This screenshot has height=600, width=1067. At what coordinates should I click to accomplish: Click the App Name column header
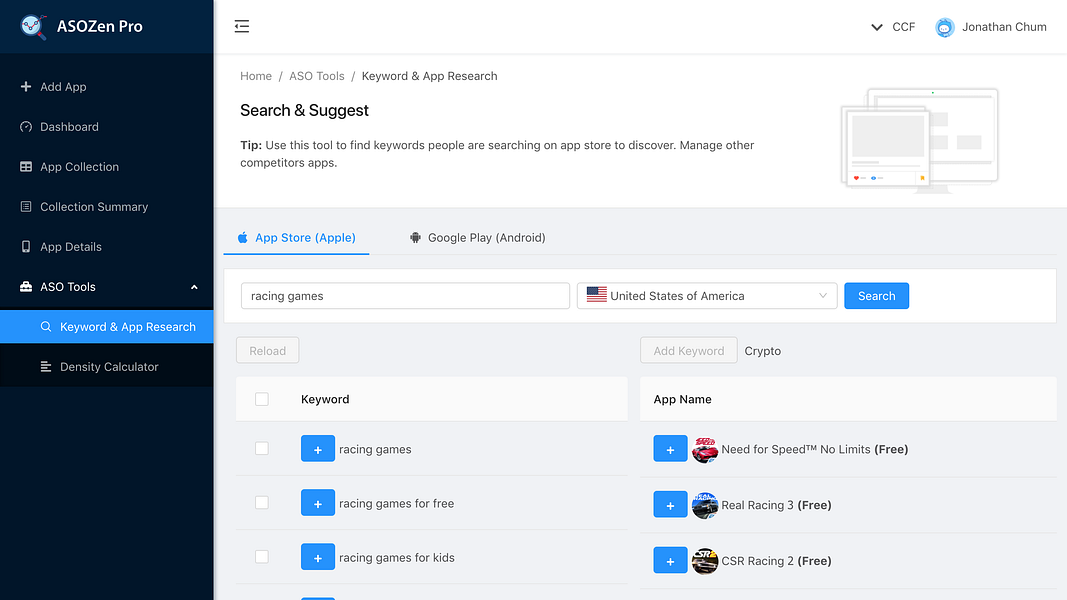click(x=683, y=399)
